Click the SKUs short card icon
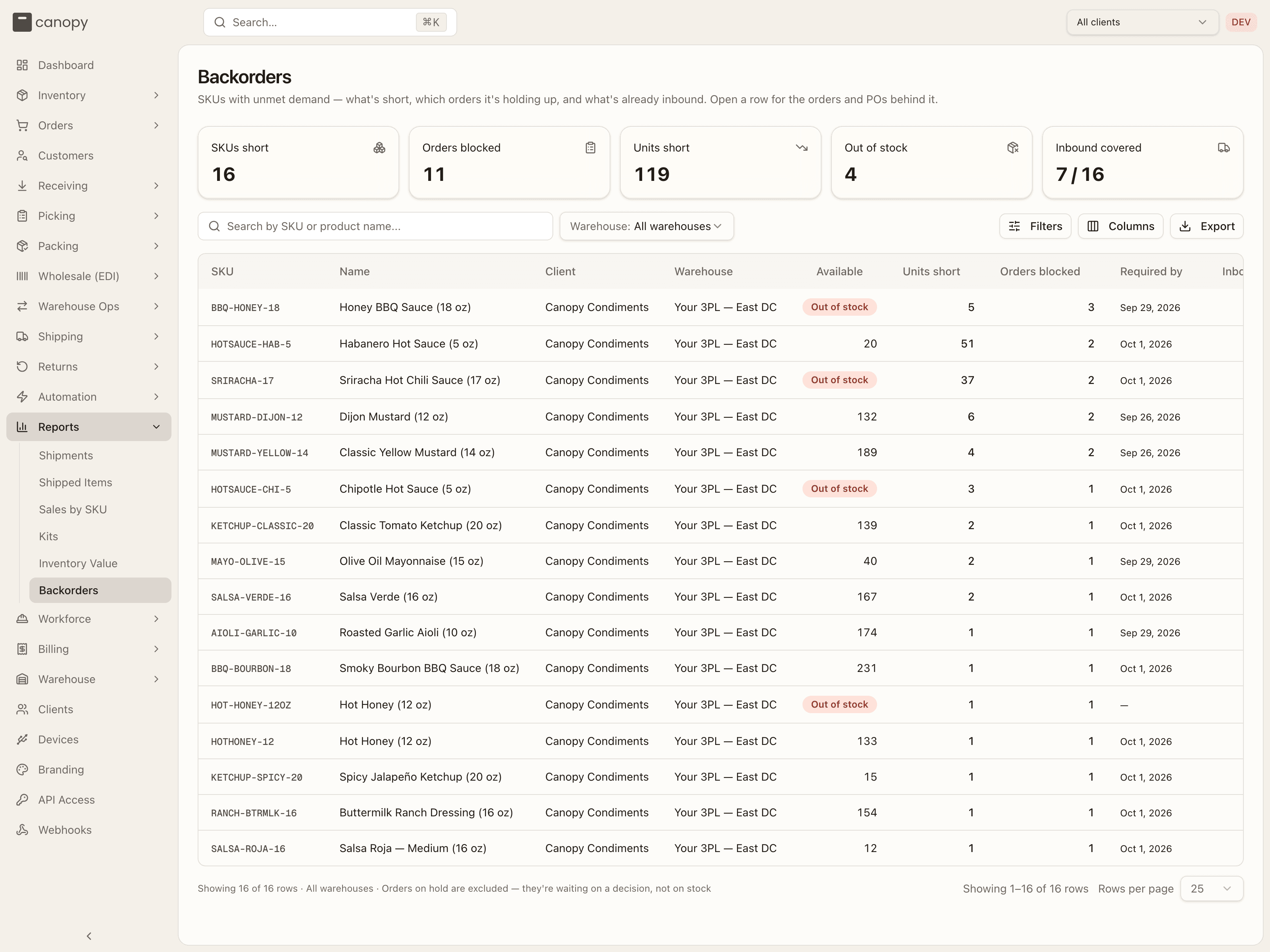 click(x=379, y=148)
